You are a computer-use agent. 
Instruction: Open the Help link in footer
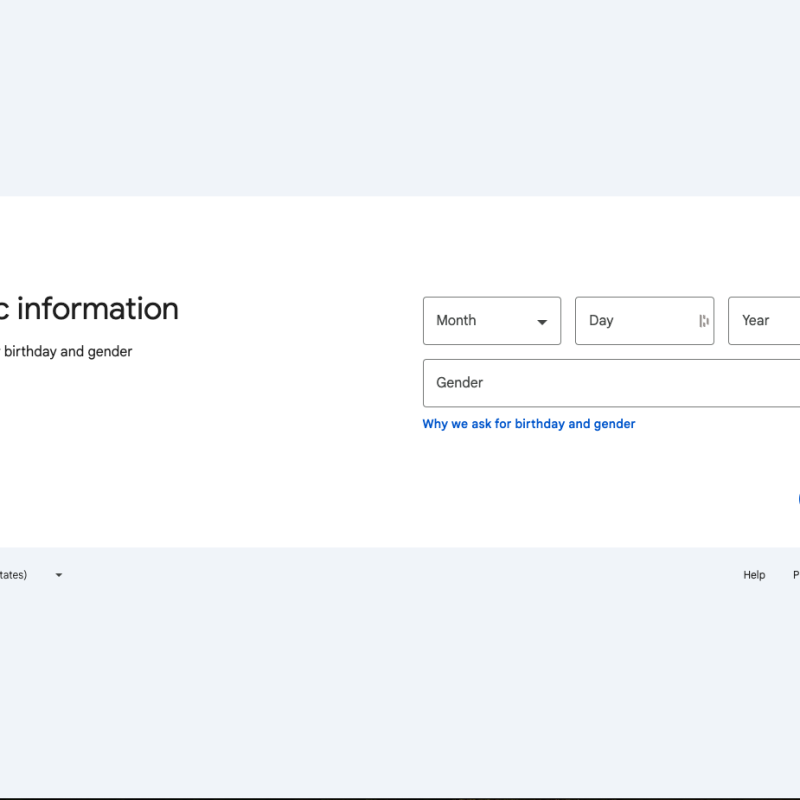tap(754, 575)
